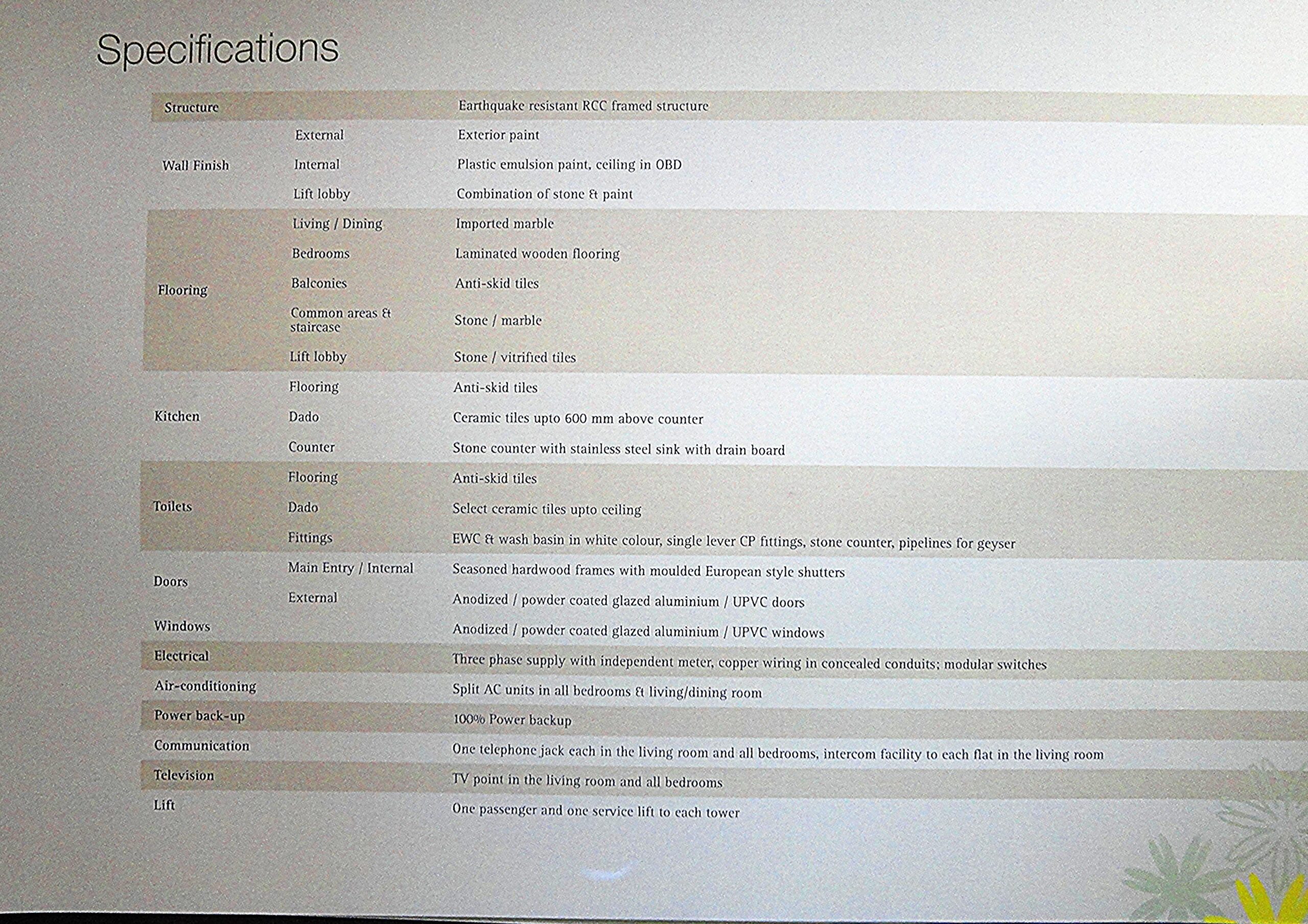Click the Air-conditioning row label
Screen dimensions: 1308x924
click(x=205, y=686)
